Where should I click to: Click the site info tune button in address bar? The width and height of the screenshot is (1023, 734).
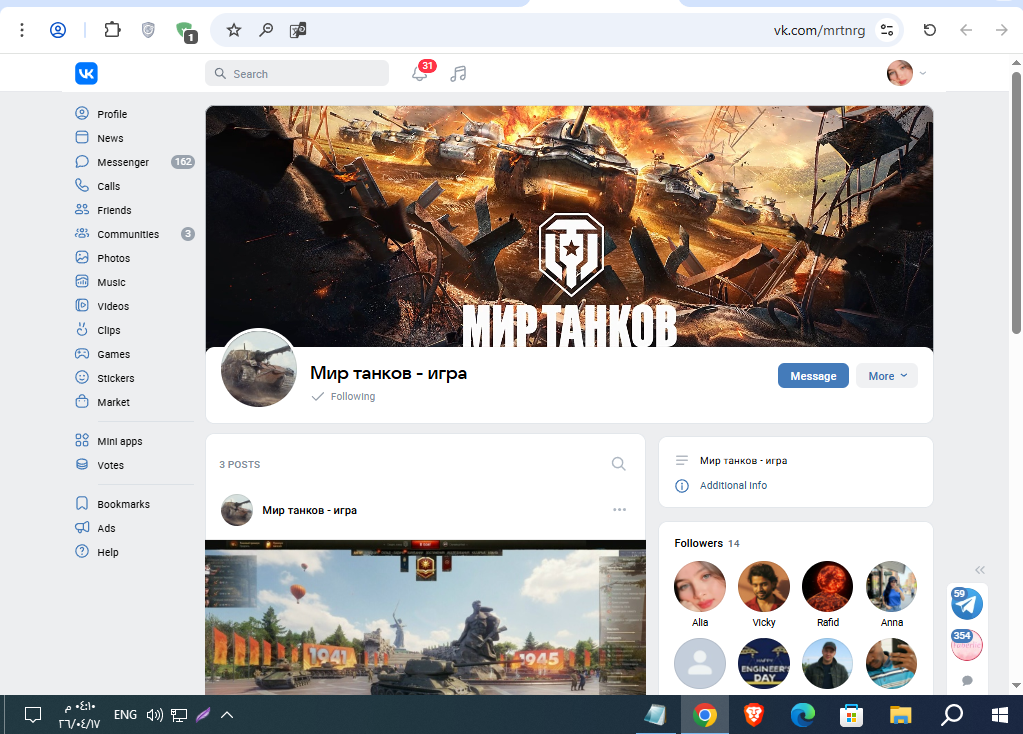pos(887,30)
